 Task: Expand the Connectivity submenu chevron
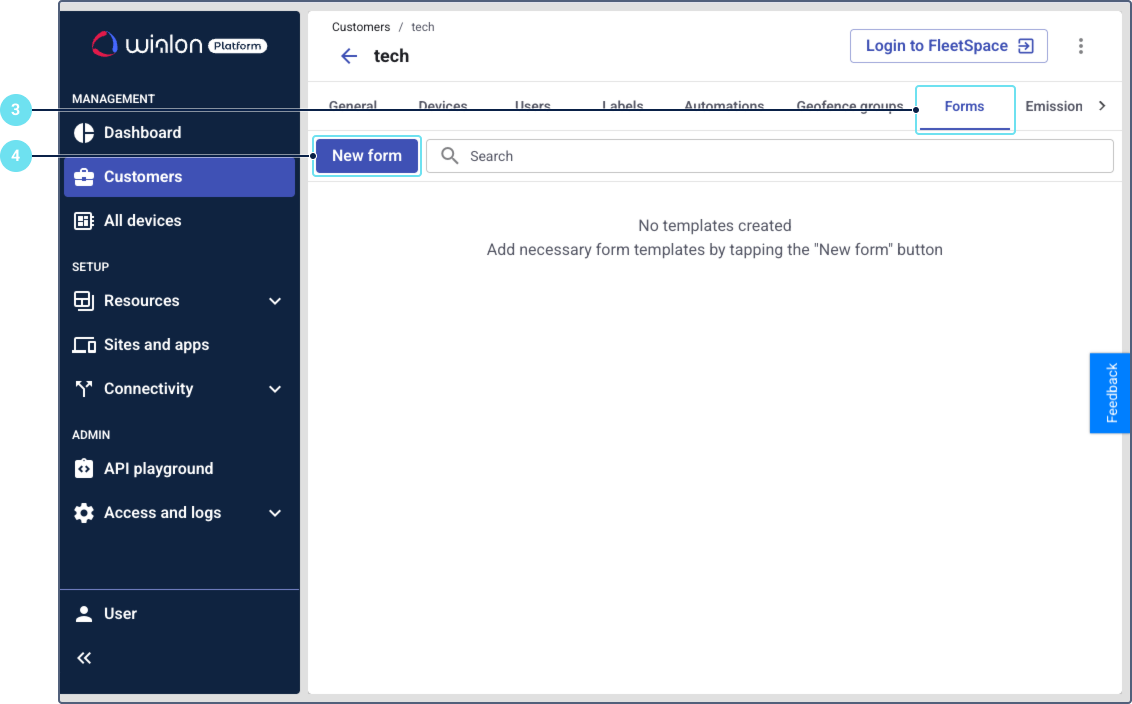click(x=275, y=389)
